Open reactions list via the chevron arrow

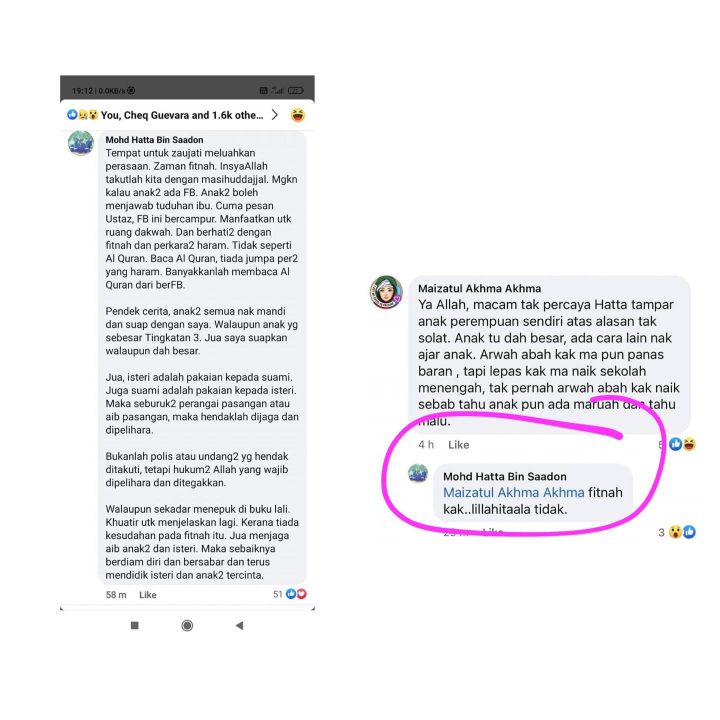tap(274, 115)
